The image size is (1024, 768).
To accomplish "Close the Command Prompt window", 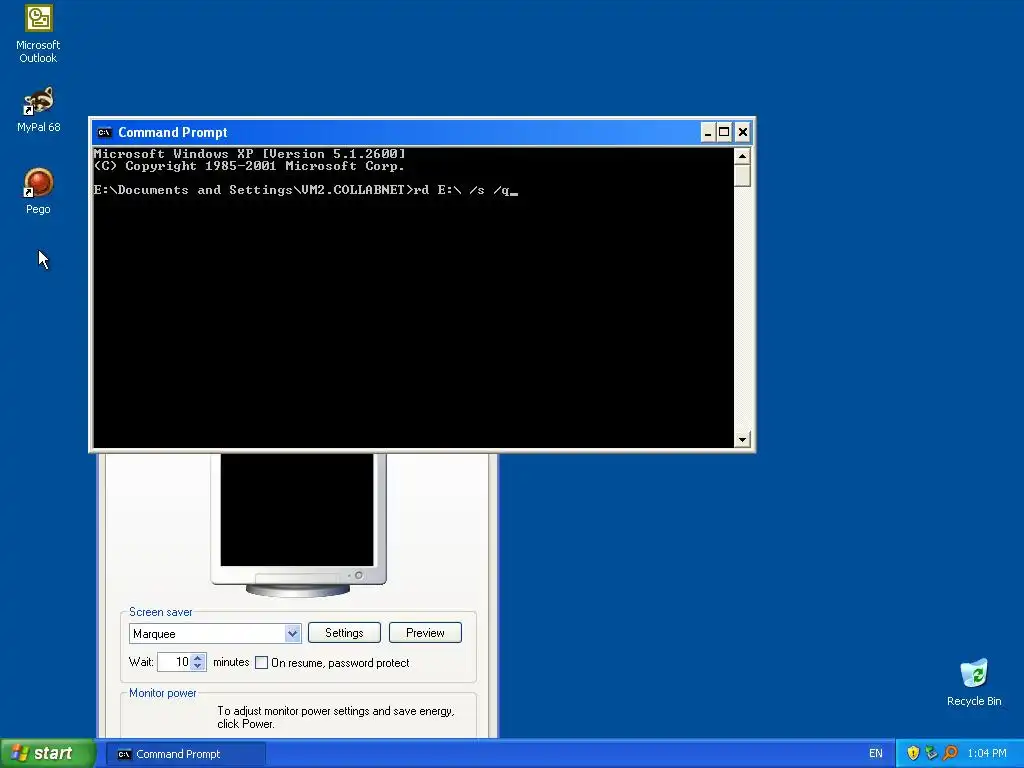I will (743, 133).
